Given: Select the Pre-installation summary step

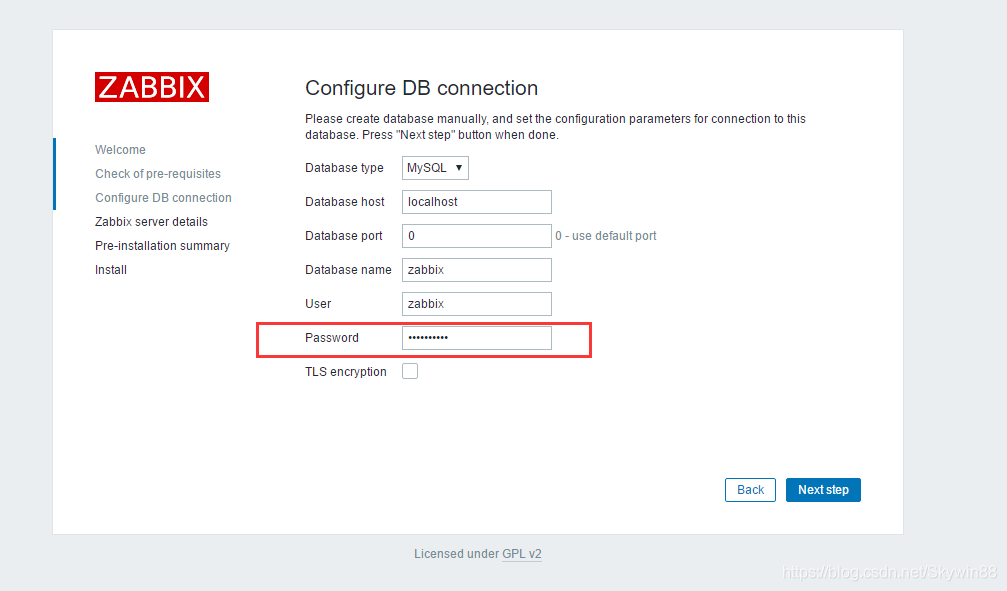Looking at the screenshot, I should coord(162,245).
